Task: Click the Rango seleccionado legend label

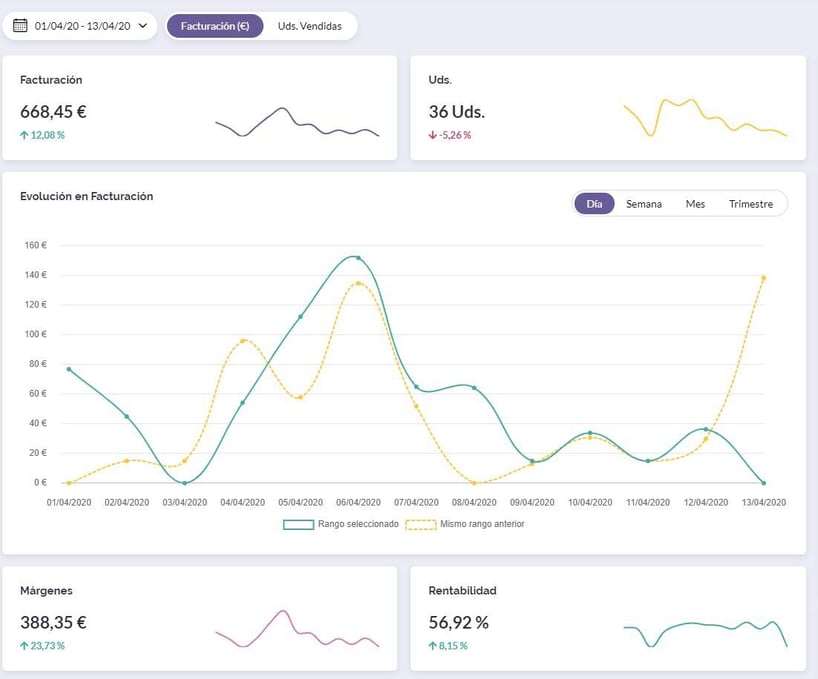Action: coord(358,524)
